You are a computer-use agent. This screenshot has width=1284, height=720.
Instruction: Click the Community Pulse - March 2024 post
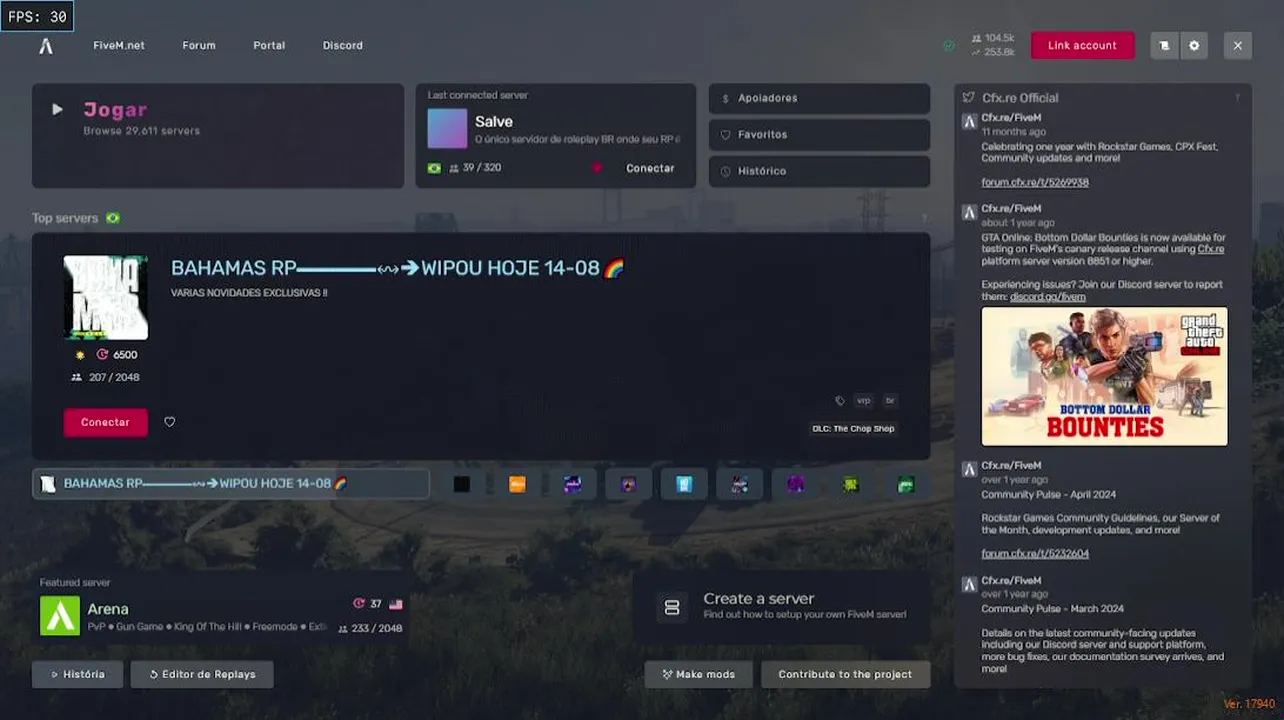[1052, 608]
